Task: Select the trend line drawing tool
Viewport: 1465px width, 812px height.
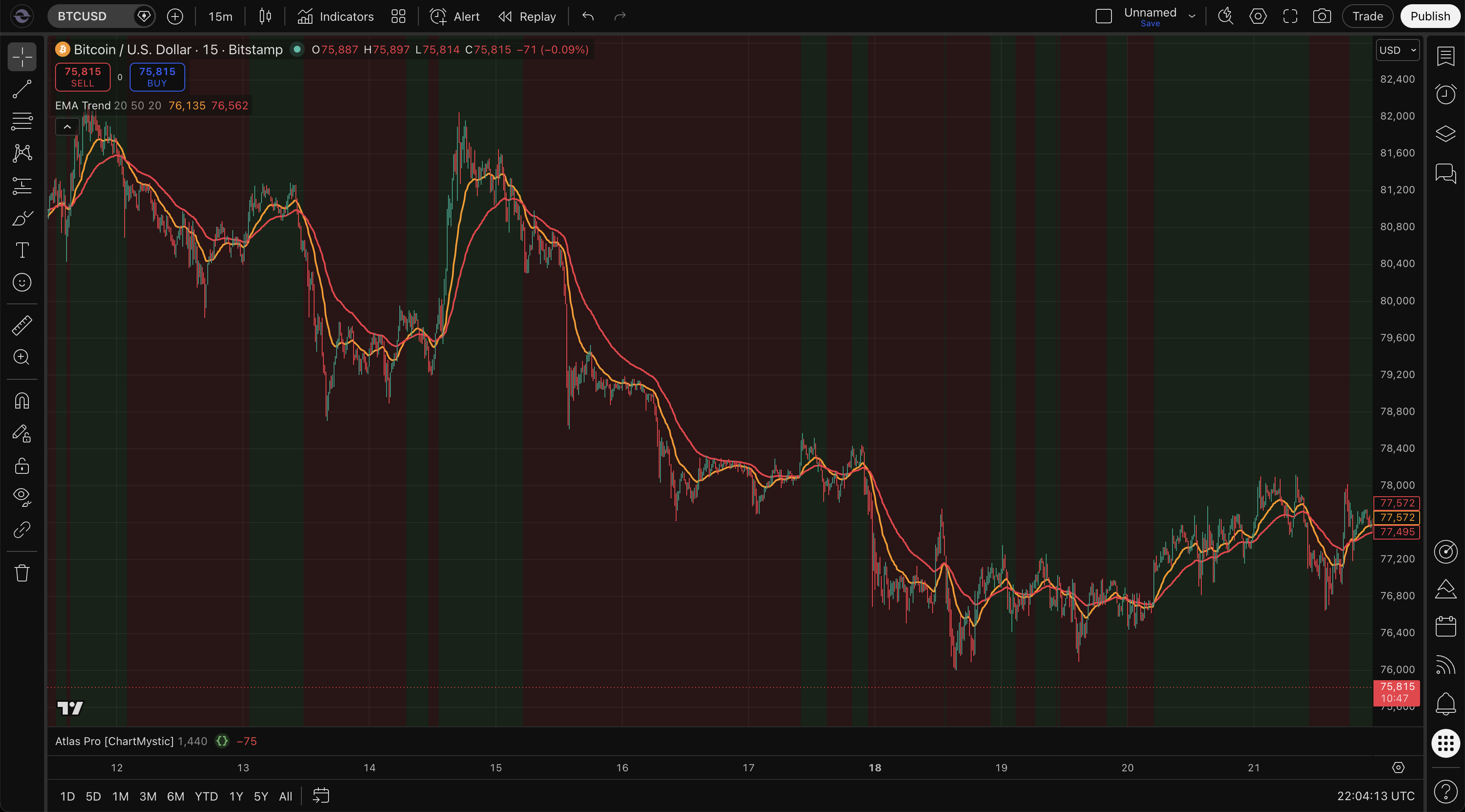Action: (22, 89)
